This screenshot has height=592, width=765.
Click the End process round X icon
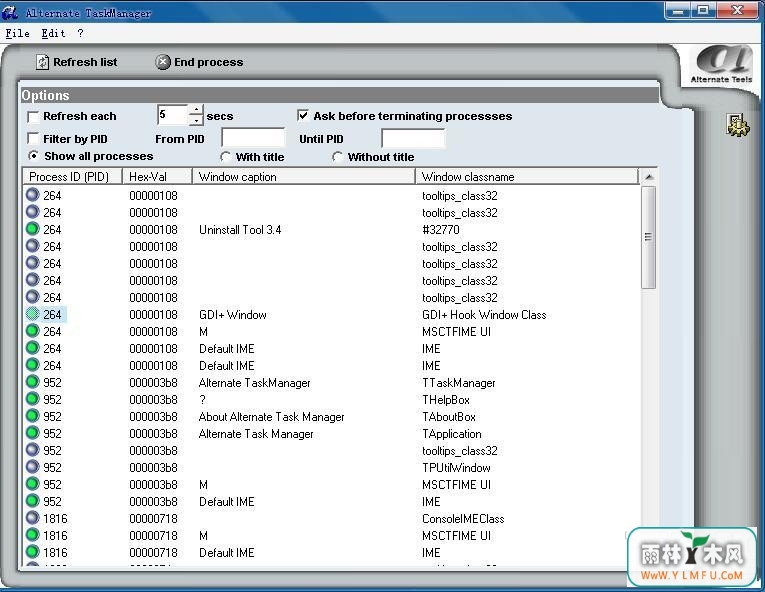tap(162, 62)
